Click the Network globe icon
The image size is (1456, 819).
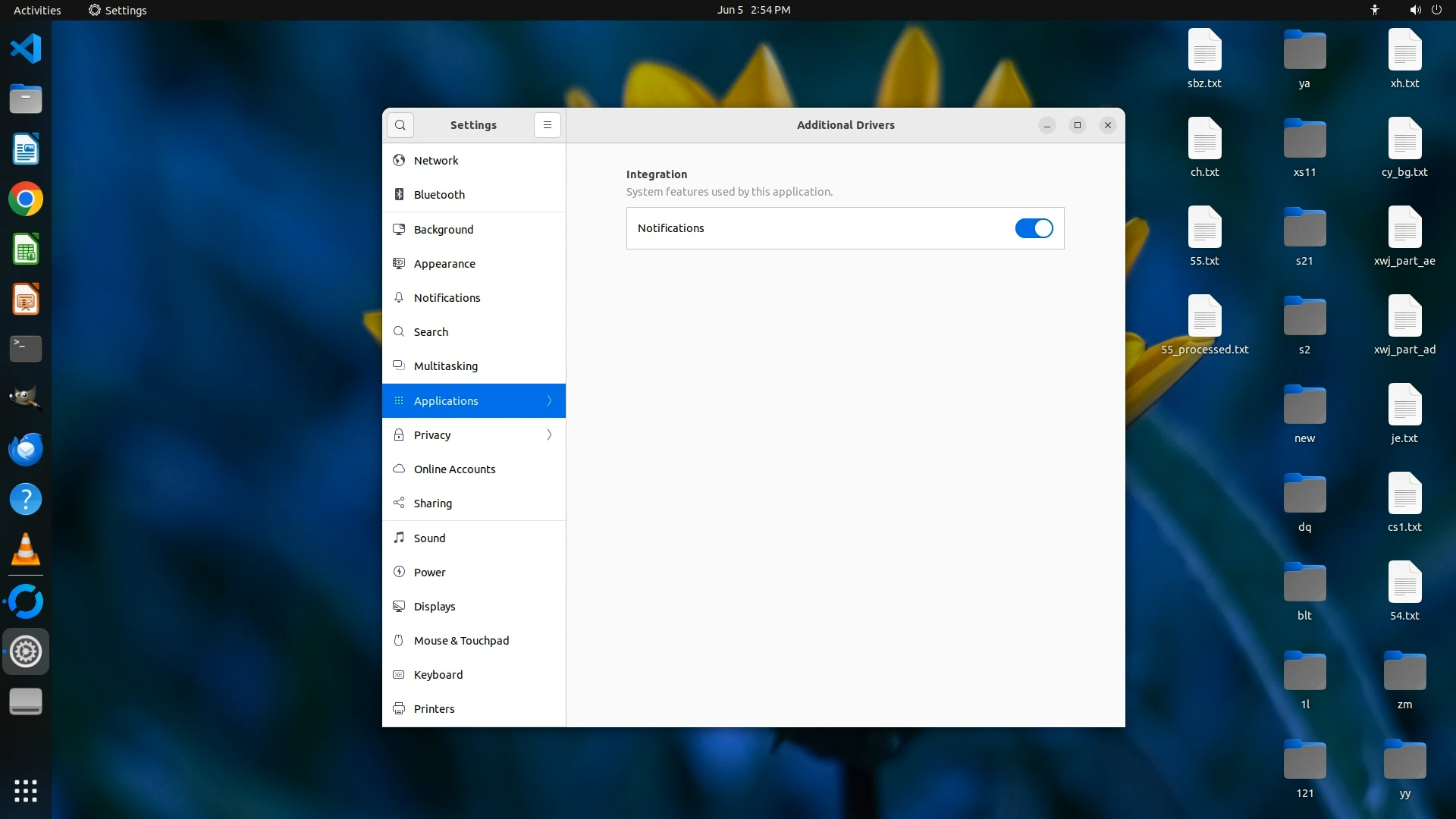click(399, 161)
